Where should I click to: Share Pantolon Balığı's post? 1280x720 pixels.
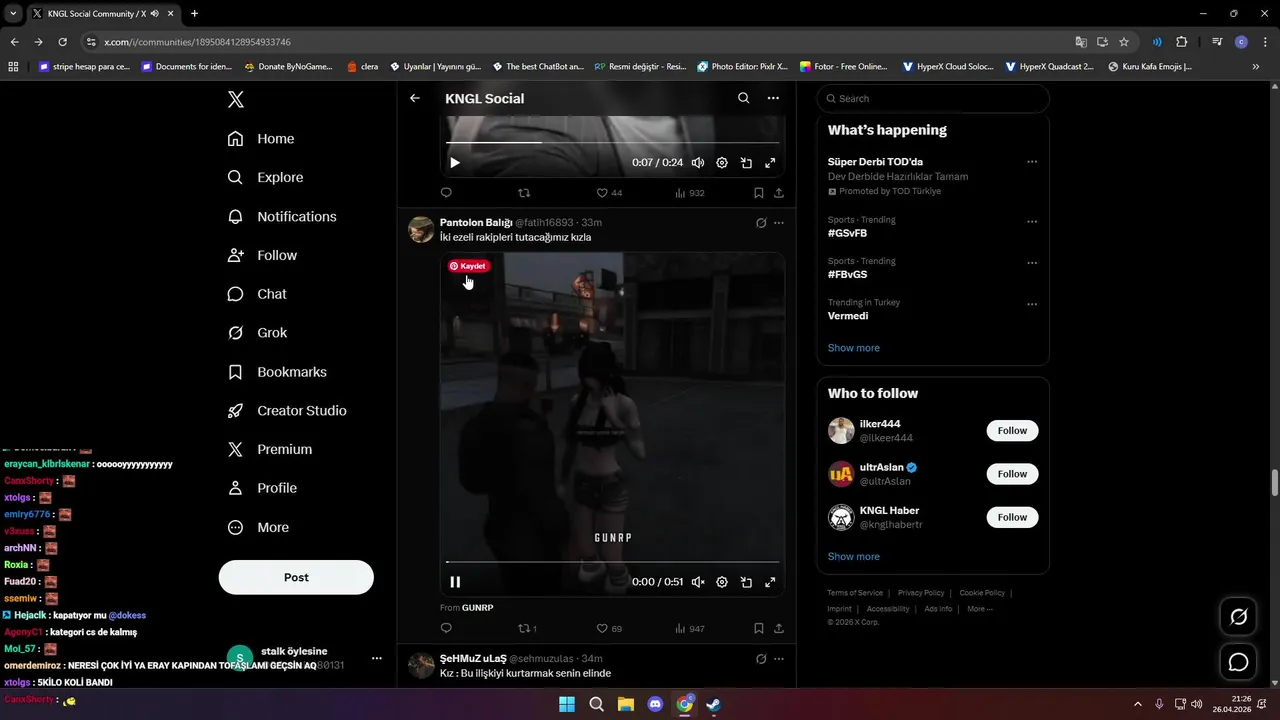779,629
